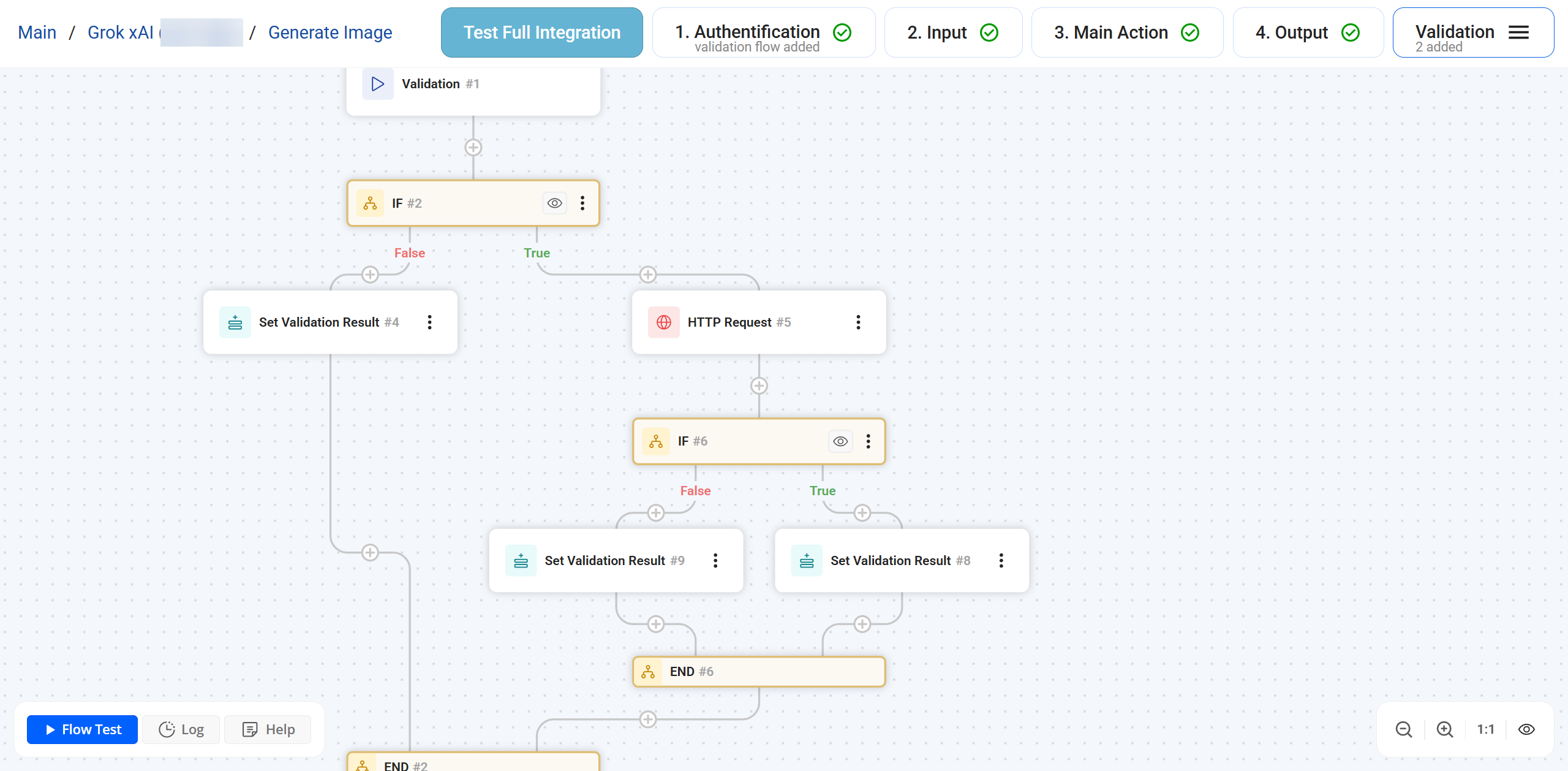Screen dimensions: 1568x771
Task: Click the play icon on Validation #1 node
Action: [x=377, y=84]
